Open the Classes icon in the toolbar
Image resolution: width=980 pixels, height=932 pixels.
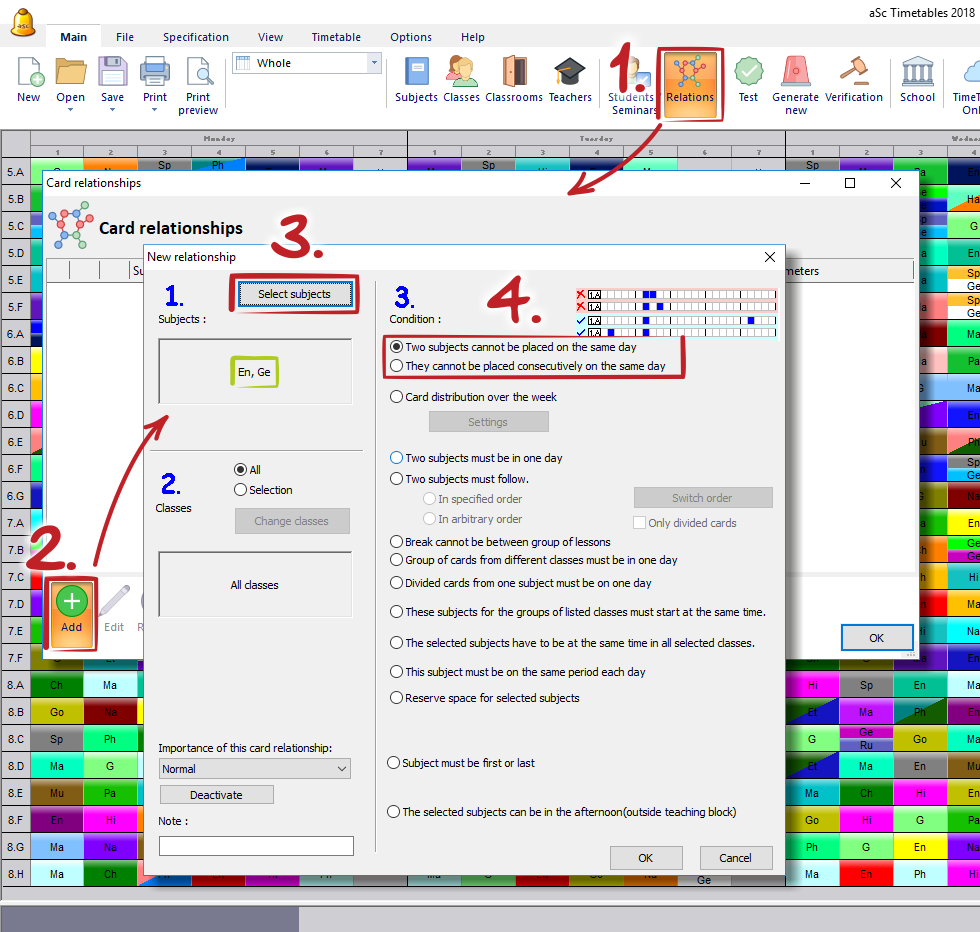[461, 80]
